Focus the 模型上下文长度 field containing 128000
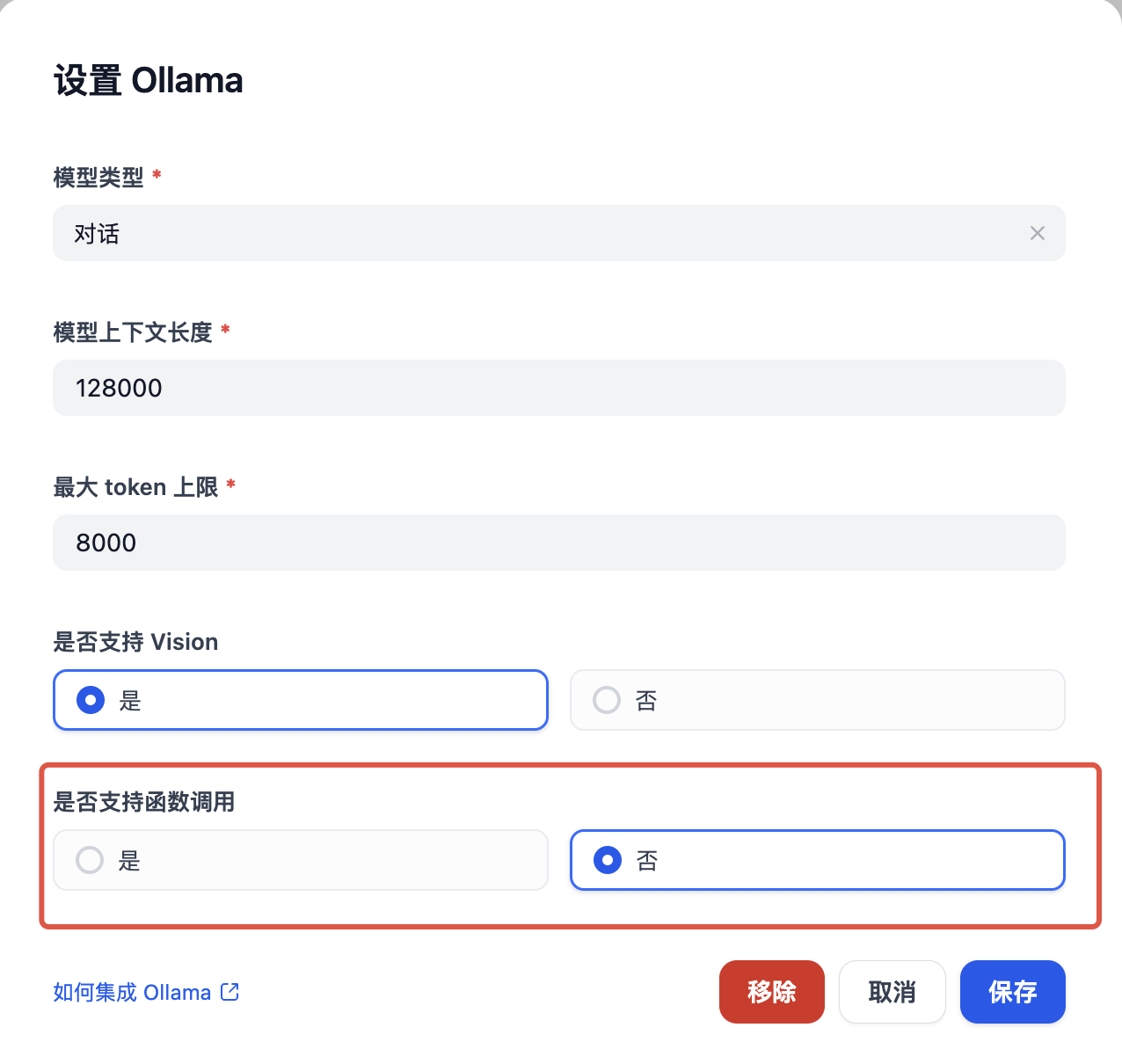This screenshot has height=1064, width=1122. tap(559, 388)
